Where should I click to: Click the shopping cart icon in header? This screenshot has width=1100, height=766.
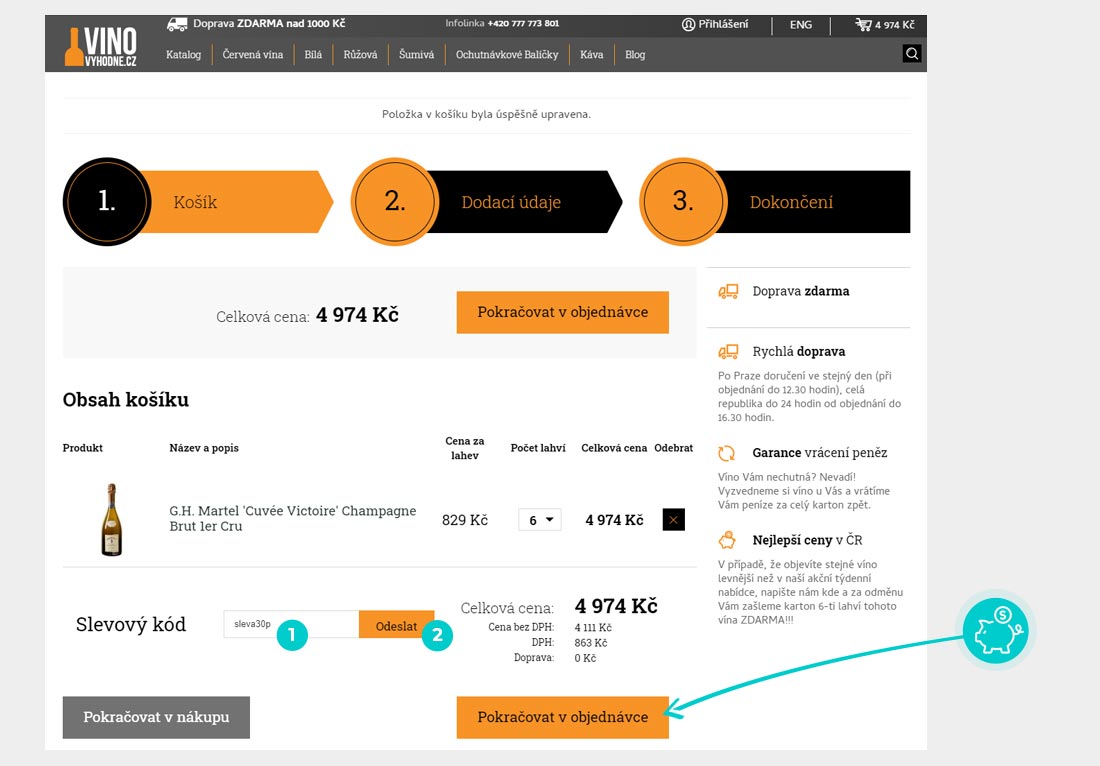(863, 25)
